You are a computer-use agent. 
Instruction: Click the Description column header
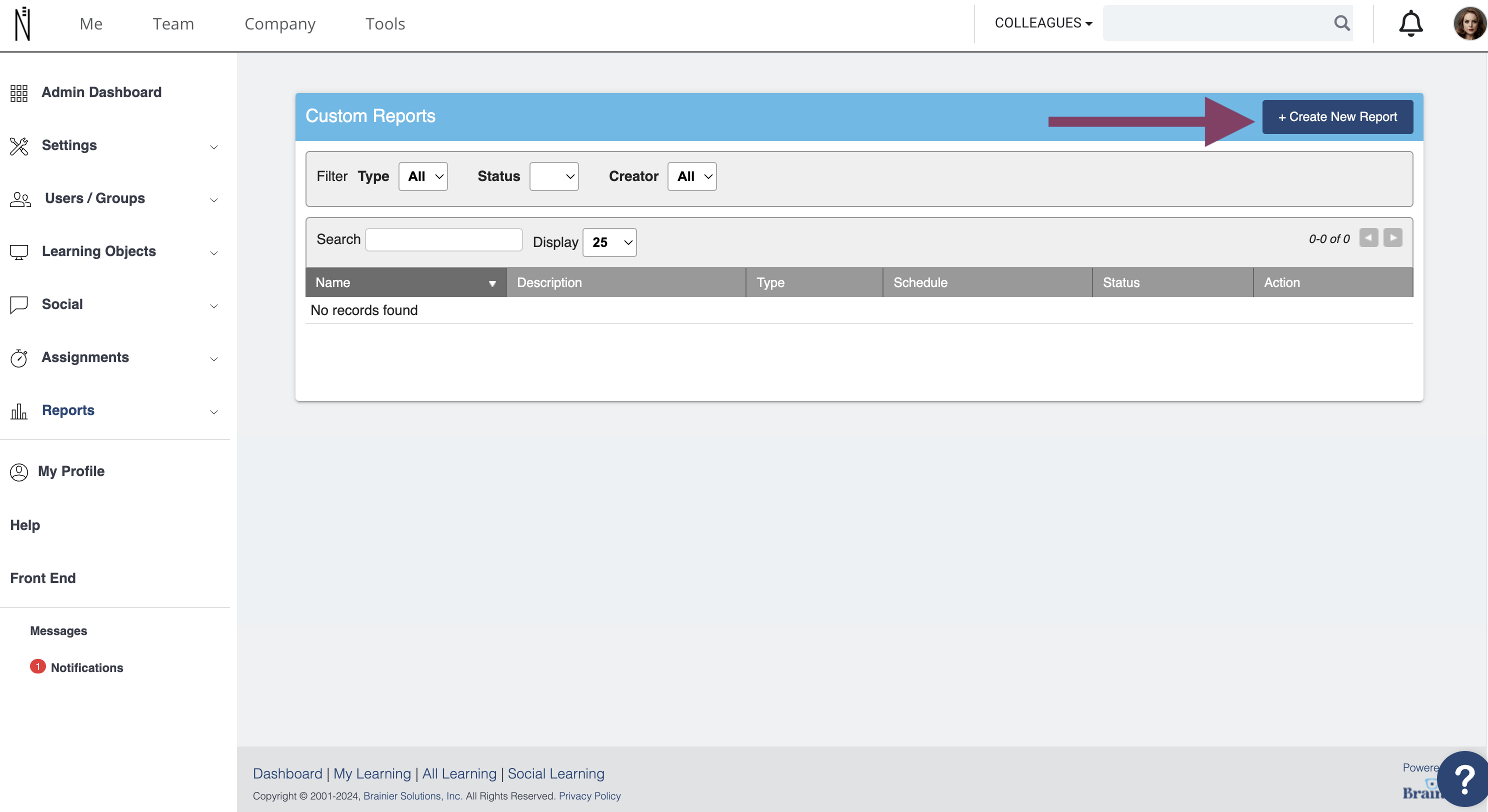tap(626, 282)
